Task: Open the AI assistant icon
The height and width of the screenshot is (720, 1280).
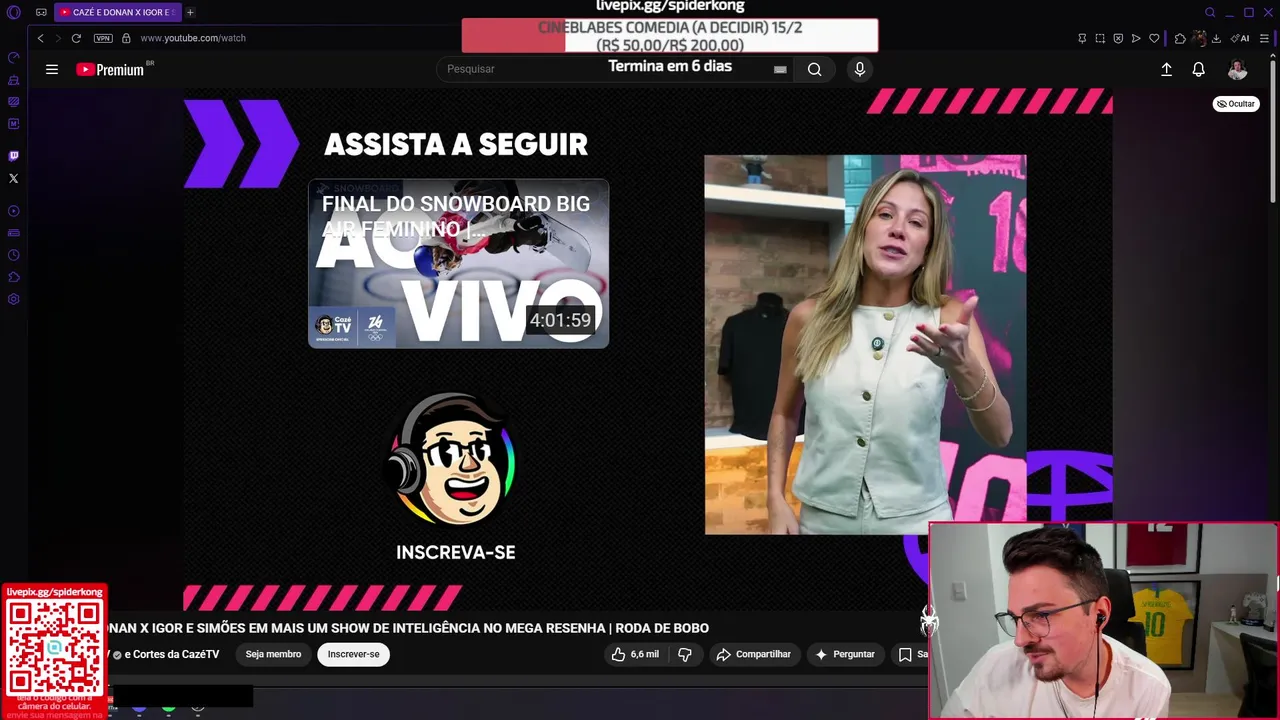Action: [x=1240, y=38]
